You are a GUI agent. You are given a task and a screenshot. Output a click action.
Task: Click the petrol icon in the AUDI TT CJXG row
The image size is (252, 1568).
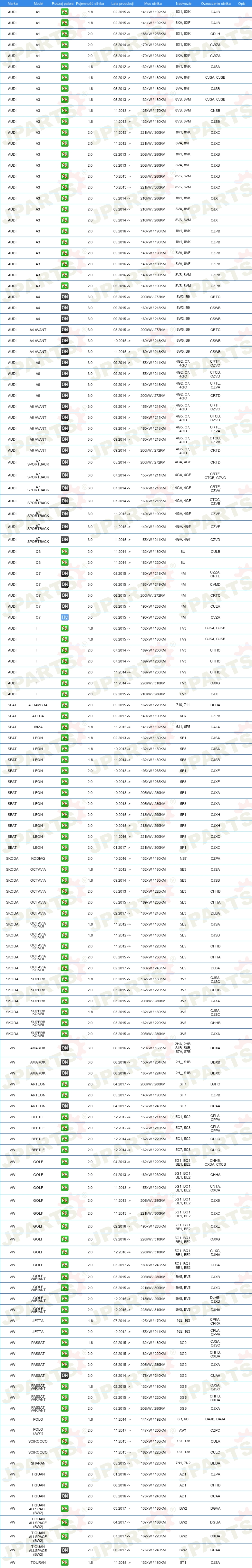(x=64, y=683)
